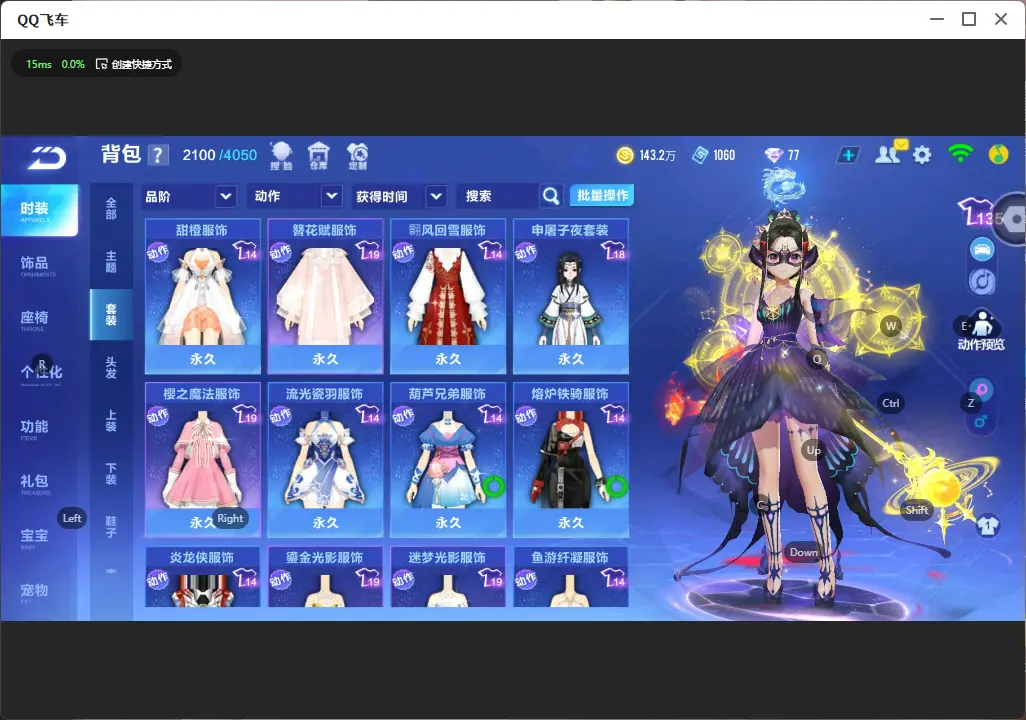Click the search magnifier icon
This screenshot has width=1026, height=720.
(551, 196)
